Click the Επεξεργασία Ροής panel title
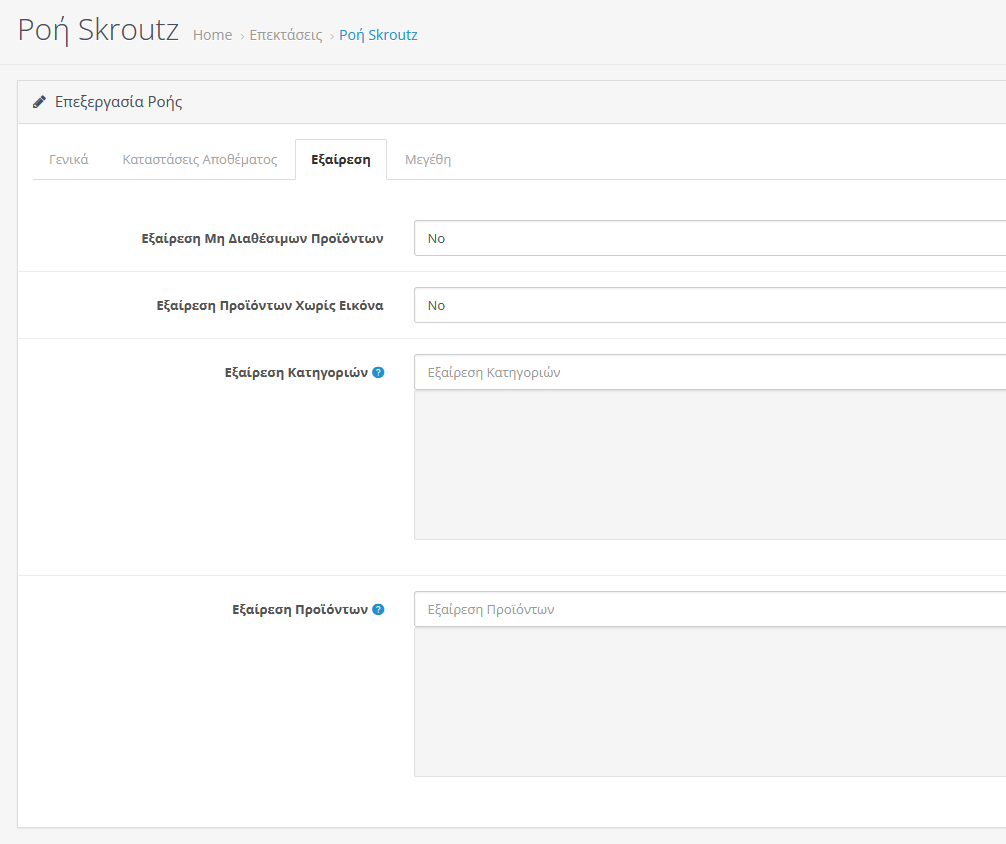 (x=119, y=102)
